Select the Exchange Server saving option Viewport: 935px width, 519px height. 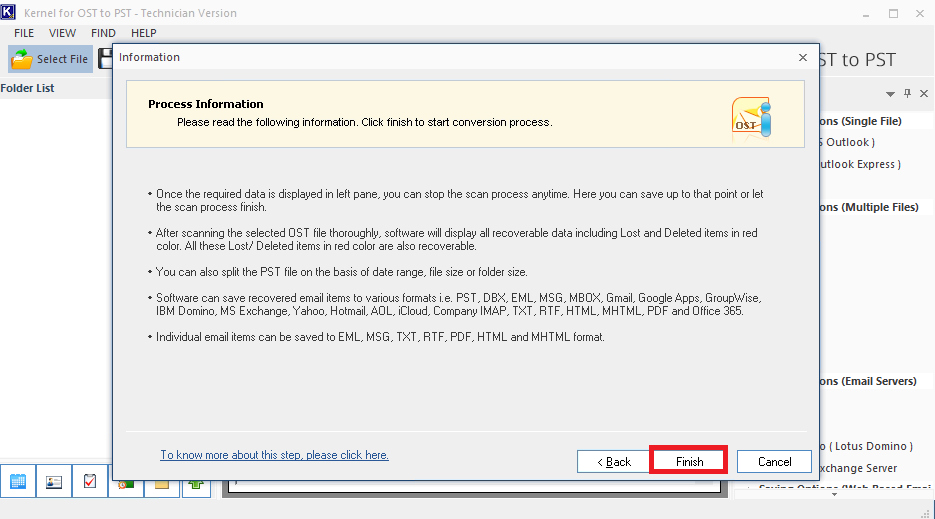tap(858, 468)
